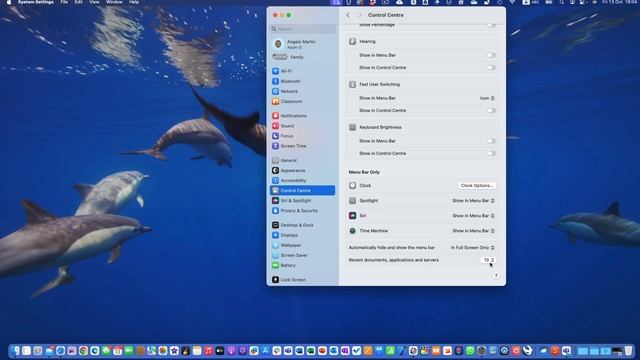Screen dimensions: 640x360
Task: Launch App Store from the Dock
Action: pos(265,351)
